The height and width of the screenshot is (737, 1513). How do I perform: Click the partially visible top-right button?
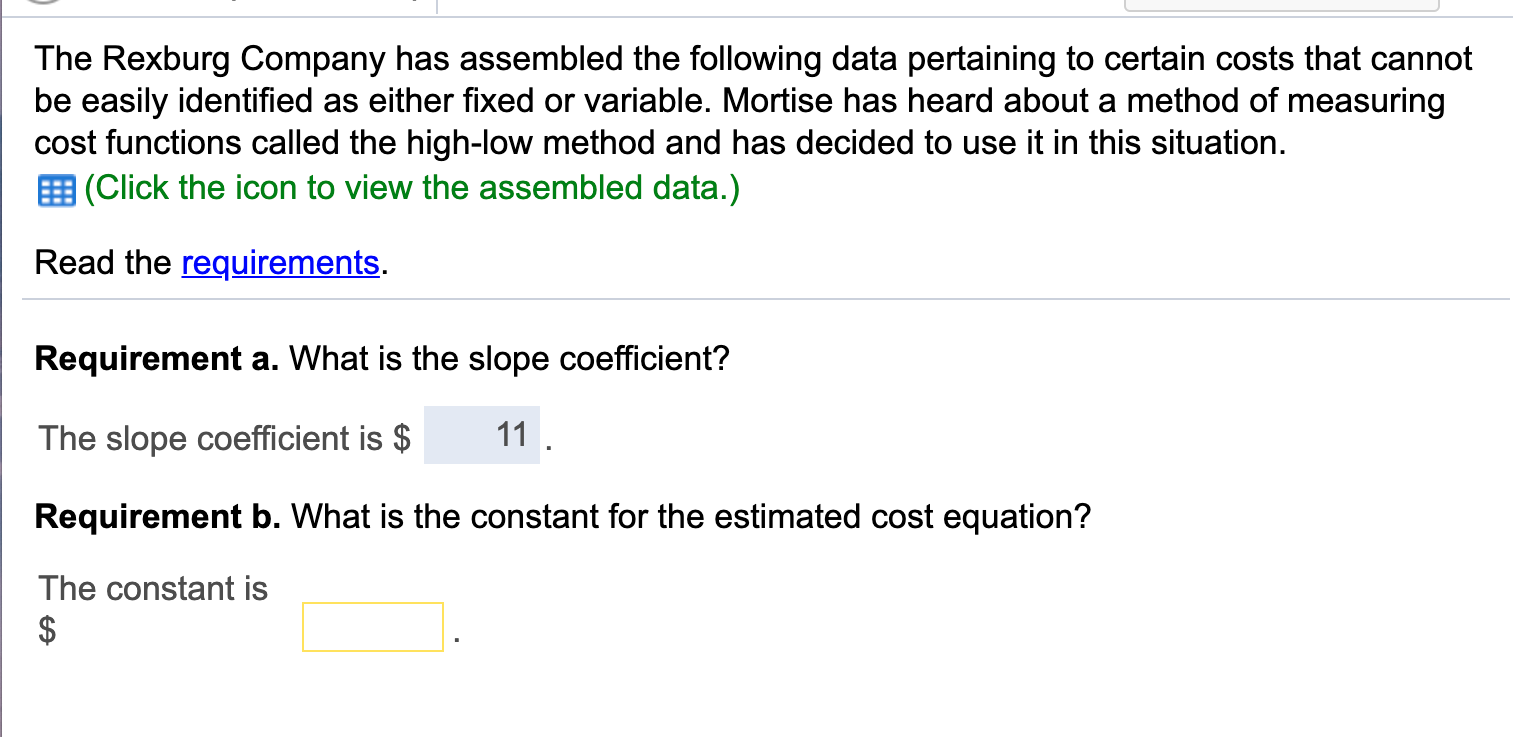1281,4
